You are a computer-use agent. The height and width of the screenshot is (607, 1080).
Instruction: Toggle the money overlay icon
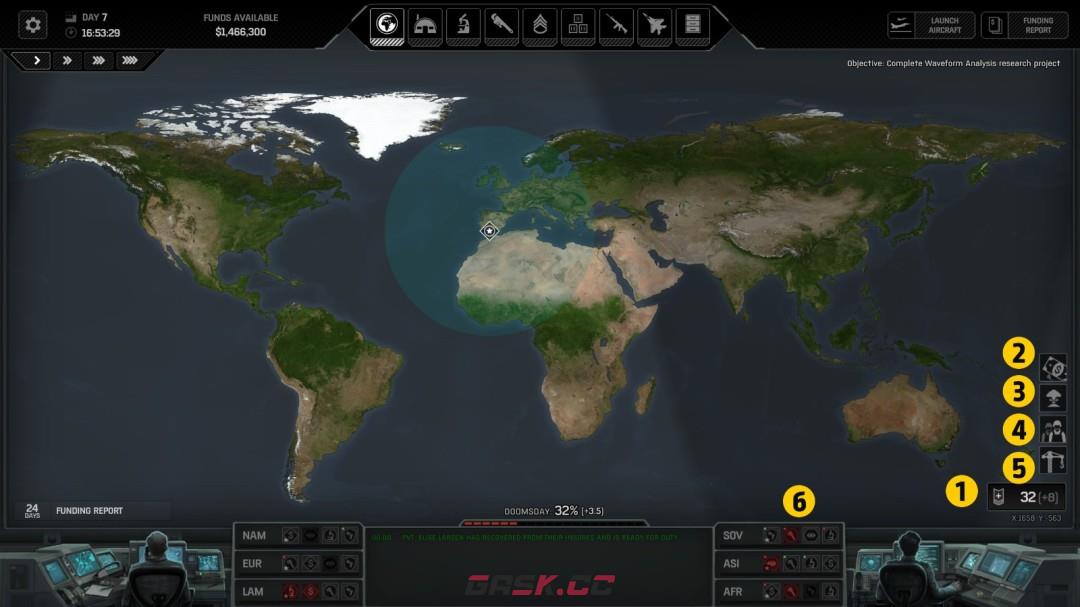click(1053, 368)
